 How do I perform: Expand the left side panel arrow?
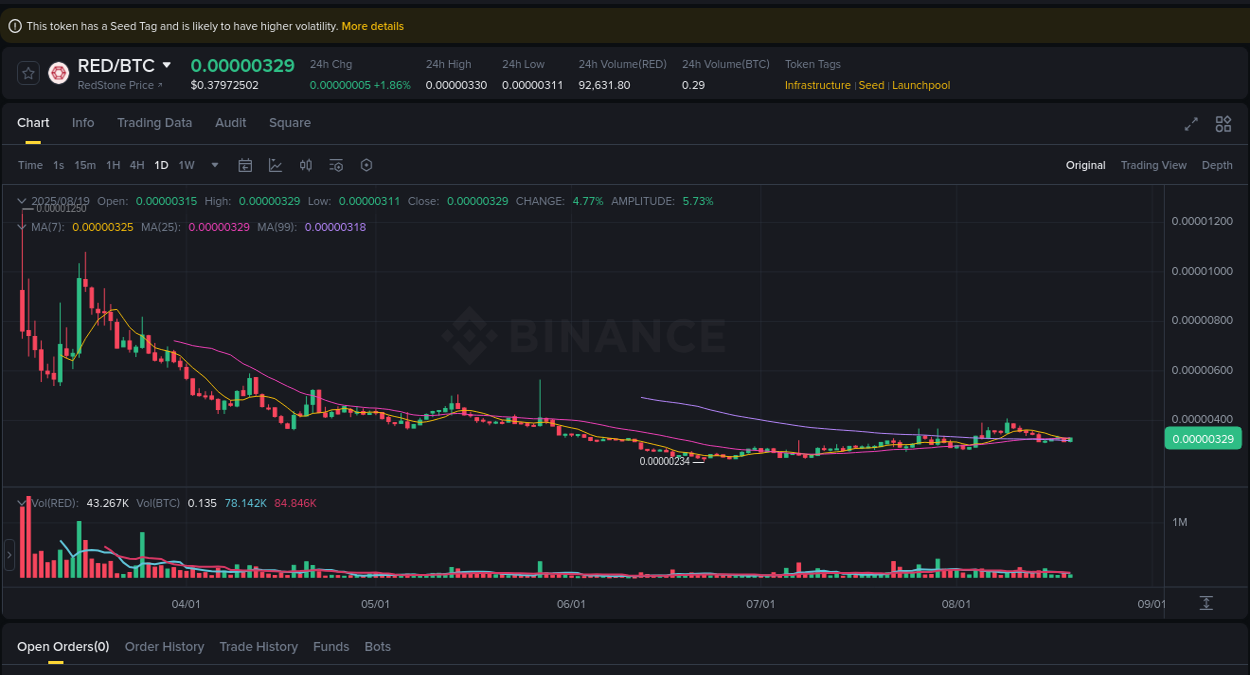[9, 555]
